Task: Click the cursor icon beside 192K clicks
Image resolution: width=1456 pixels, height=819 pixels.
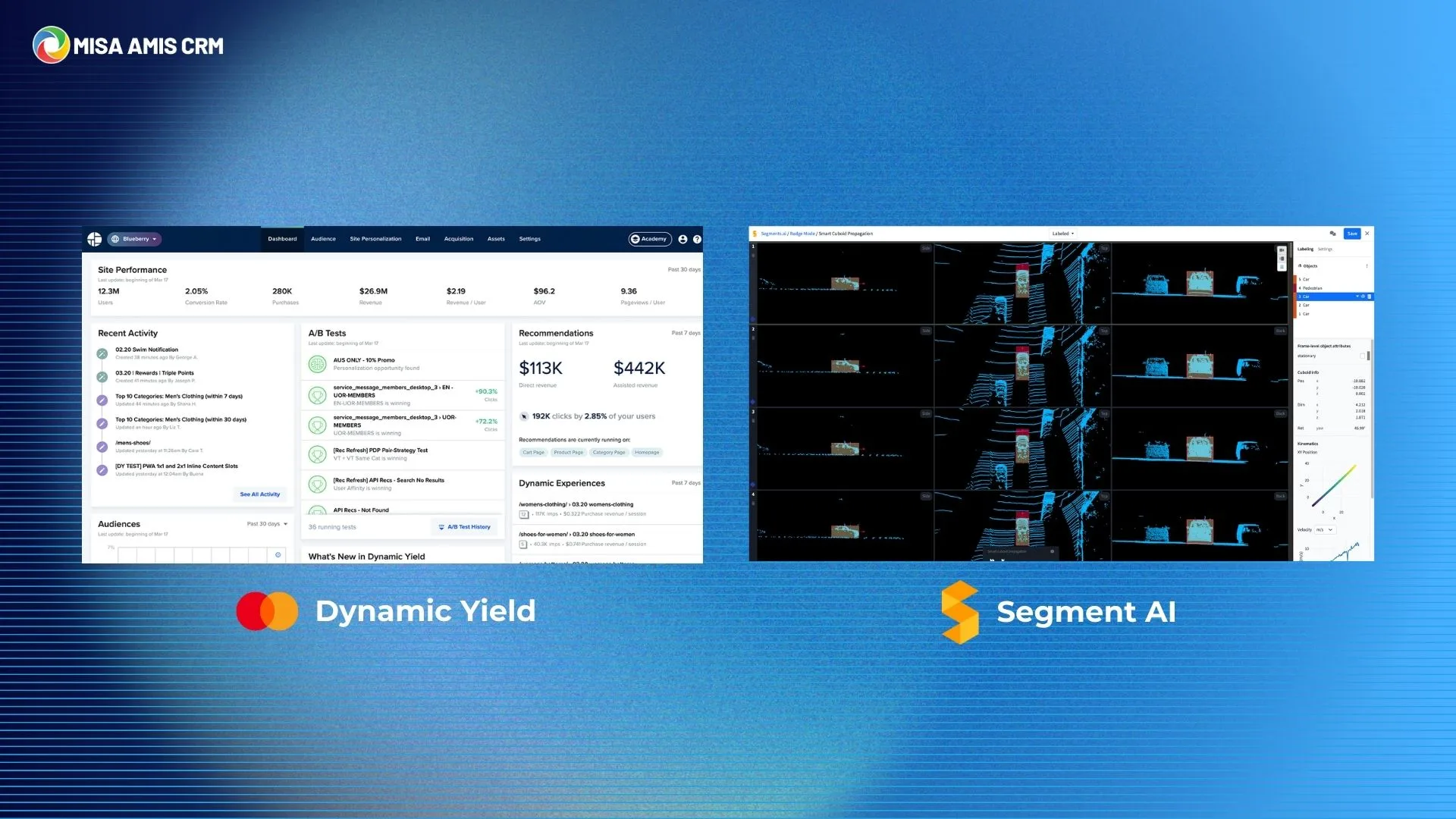Action: (x=523, y=416)
